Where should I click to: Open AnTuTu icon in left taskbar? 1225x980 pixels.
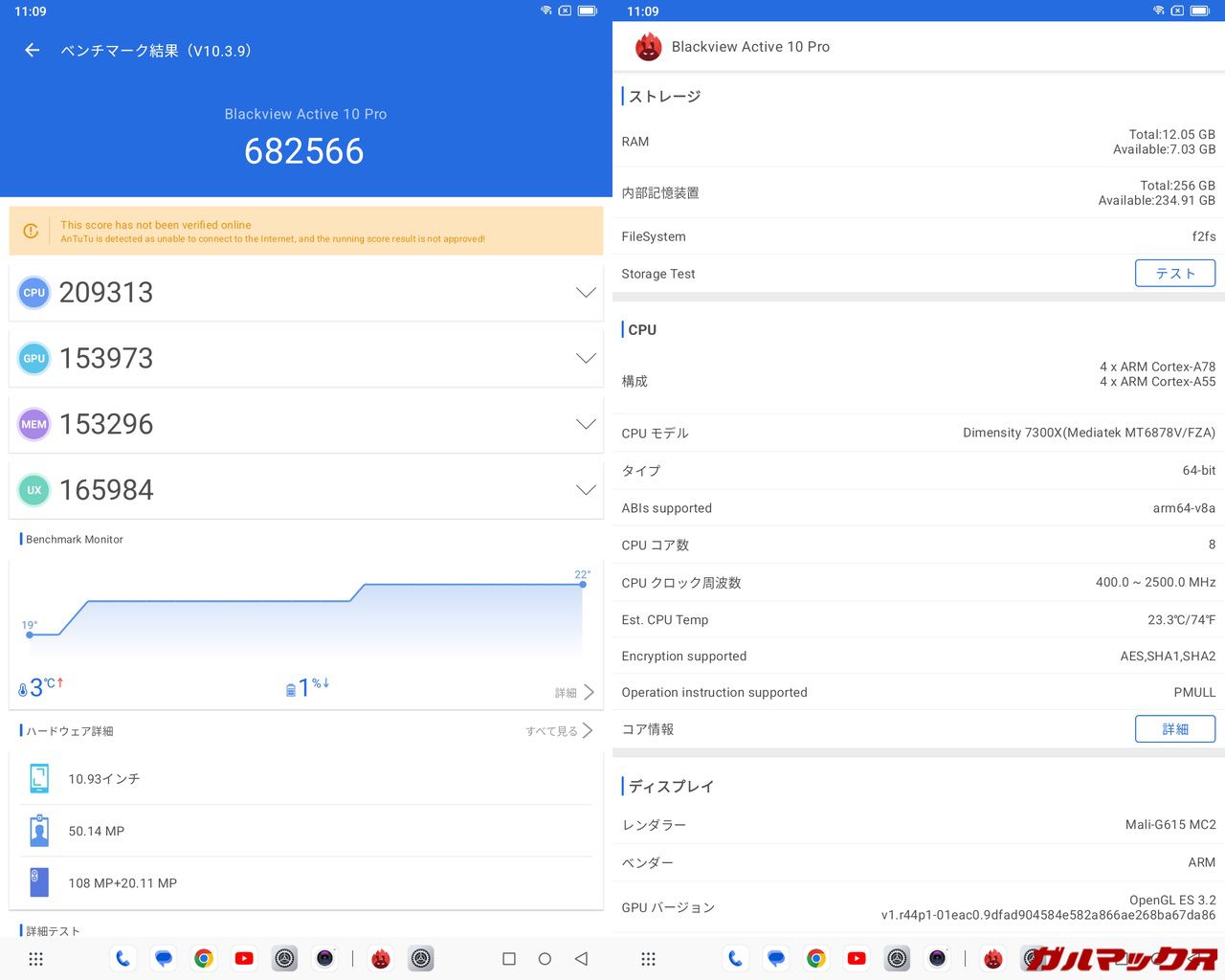pyautogui.click(x=381, y=959)
